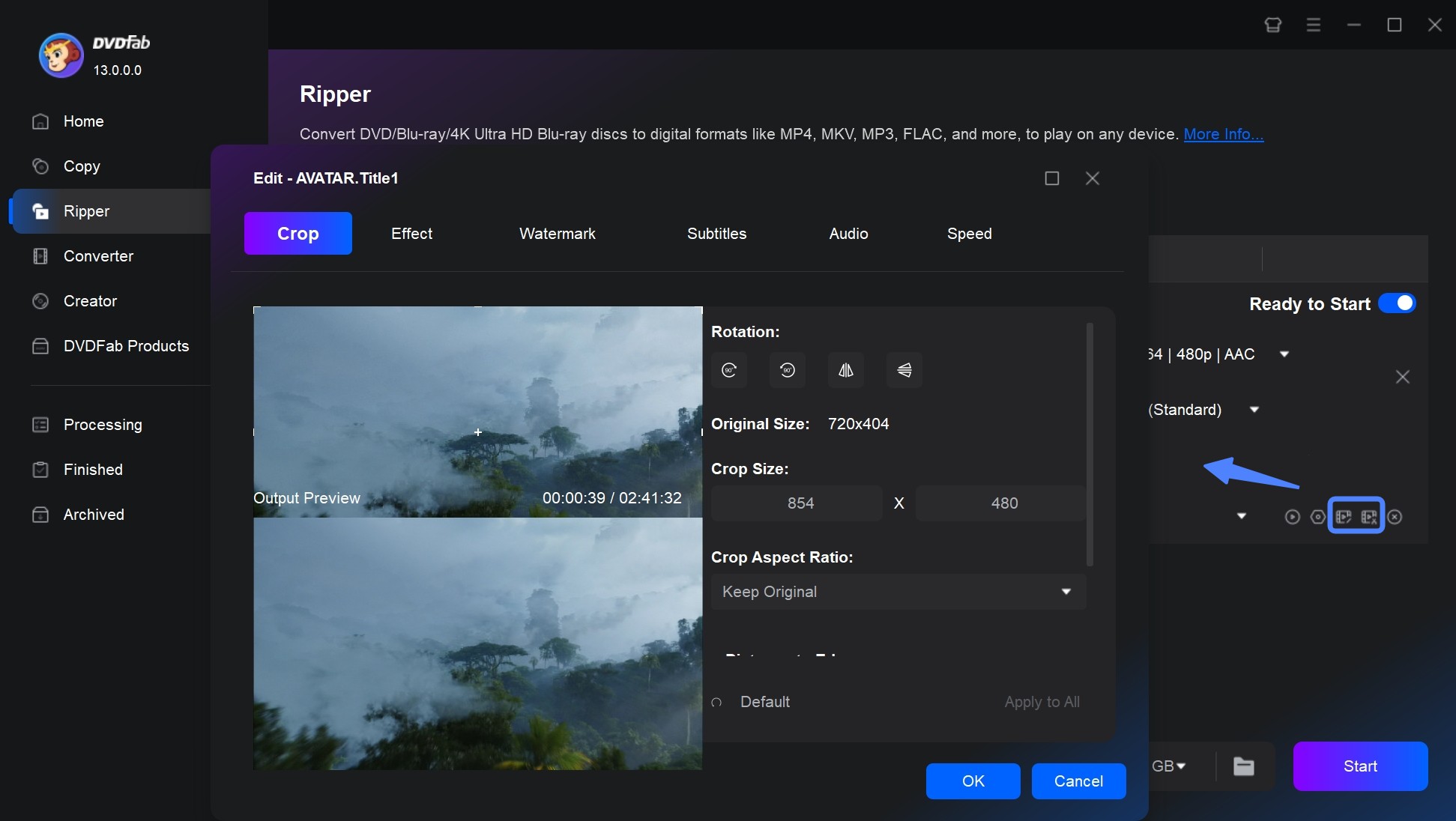
Task: Switch to the Effect tab
Action: [411, 232]
